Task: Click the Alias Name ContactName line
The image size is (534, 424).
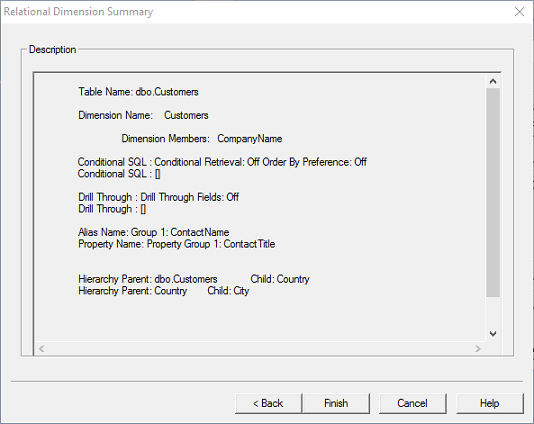Action: 154,232
